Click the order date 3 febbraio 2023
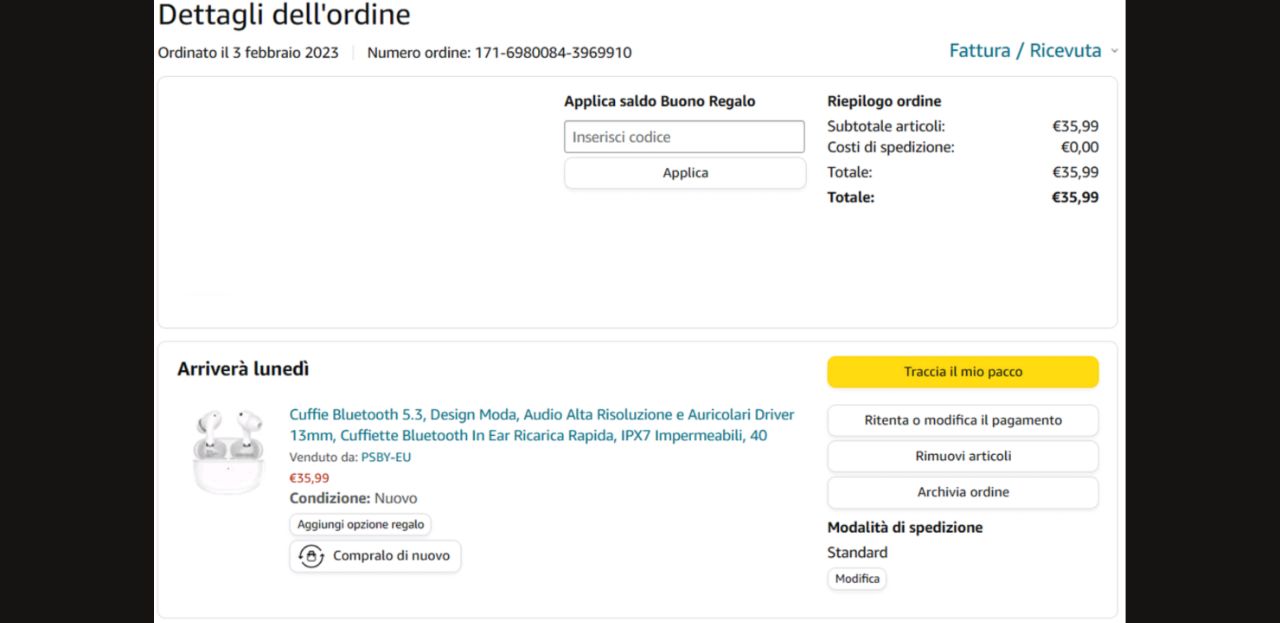Image resolution: width=1280 pixels, height=623 pixels. [285, 53]
